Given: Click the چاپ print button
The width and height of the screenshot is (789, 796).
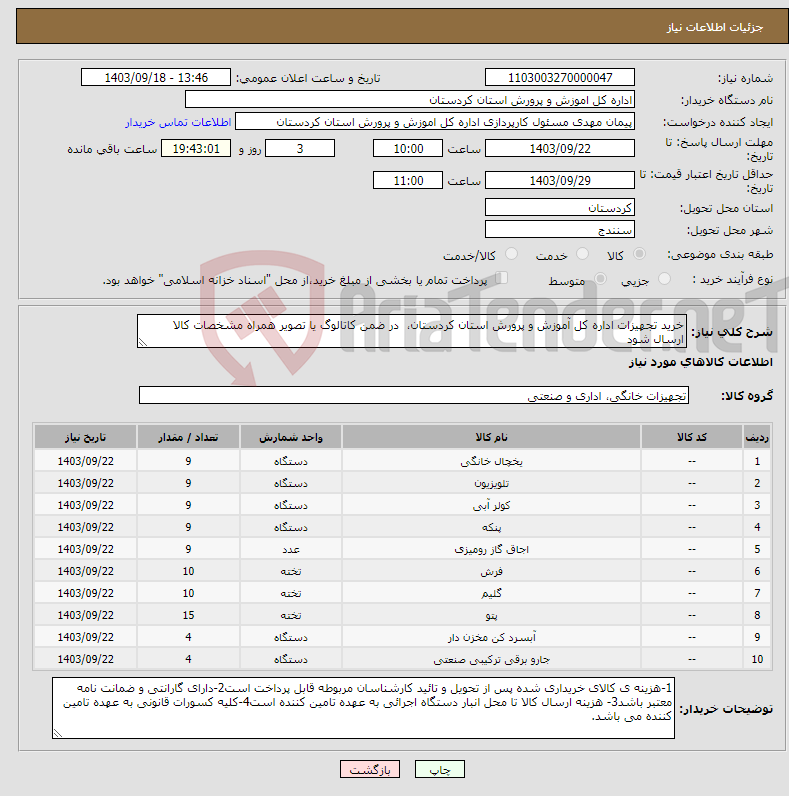Looking at the screenshot, I should [x=440, y=770].
